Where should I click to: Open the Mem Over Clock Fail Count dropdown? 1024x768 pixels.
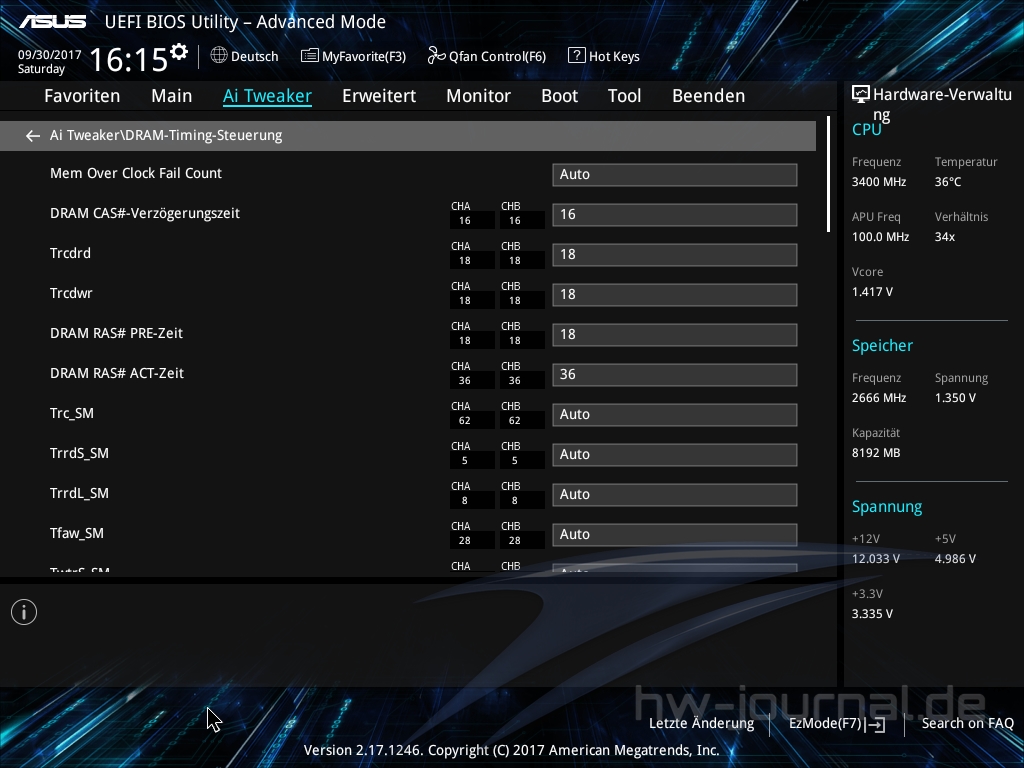(675, 174)
